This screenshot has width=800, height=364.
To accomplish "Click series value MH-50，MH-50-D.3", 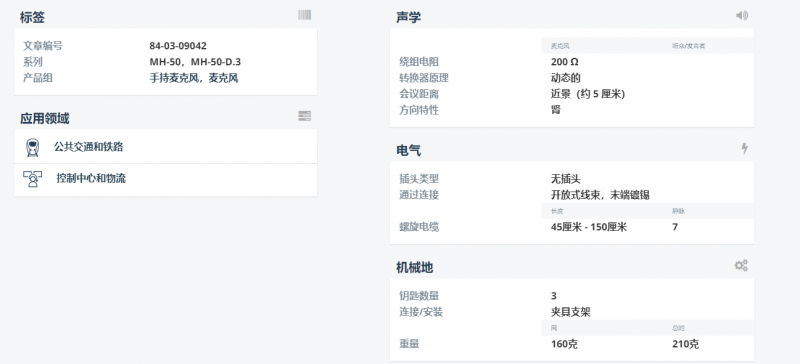I will coord(195,62).
